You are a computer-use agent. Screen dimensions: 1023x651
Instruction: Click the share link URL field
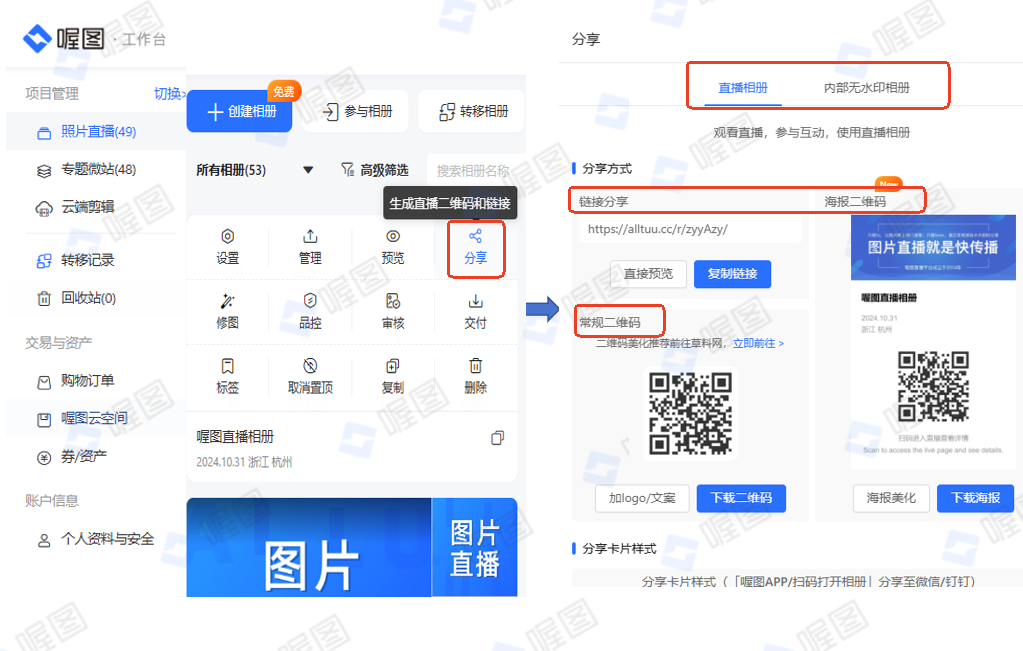point(690,230)
